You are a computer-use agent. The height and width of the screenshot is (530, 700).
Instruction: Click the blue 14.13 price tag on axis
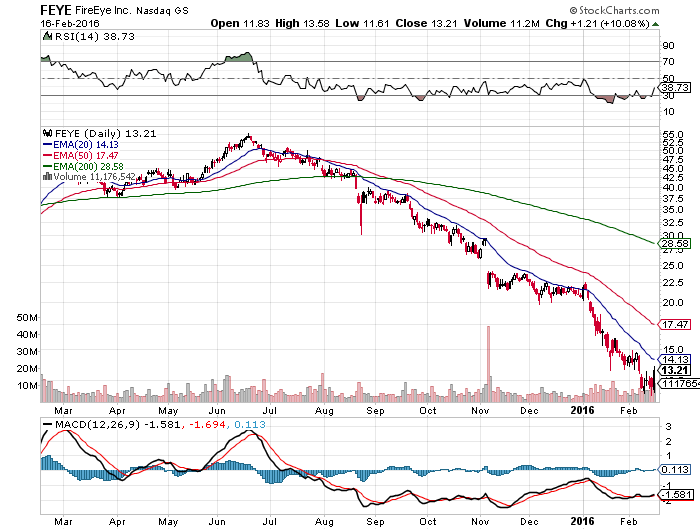(675, 359)
